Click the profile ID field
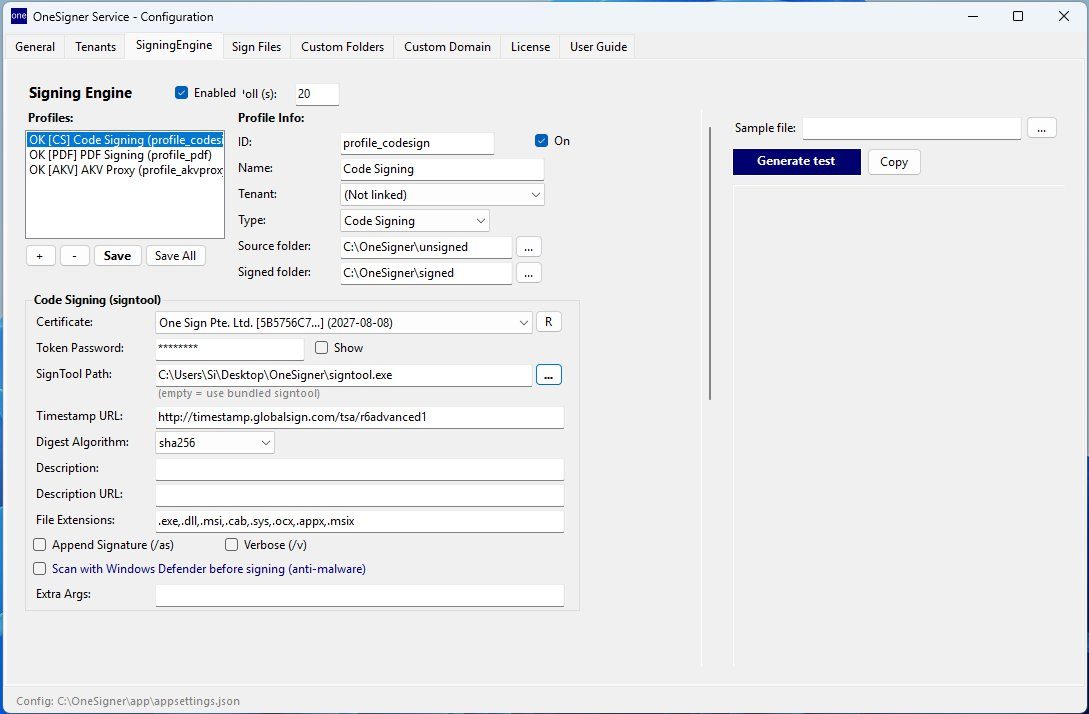 (x=417, y=143)
